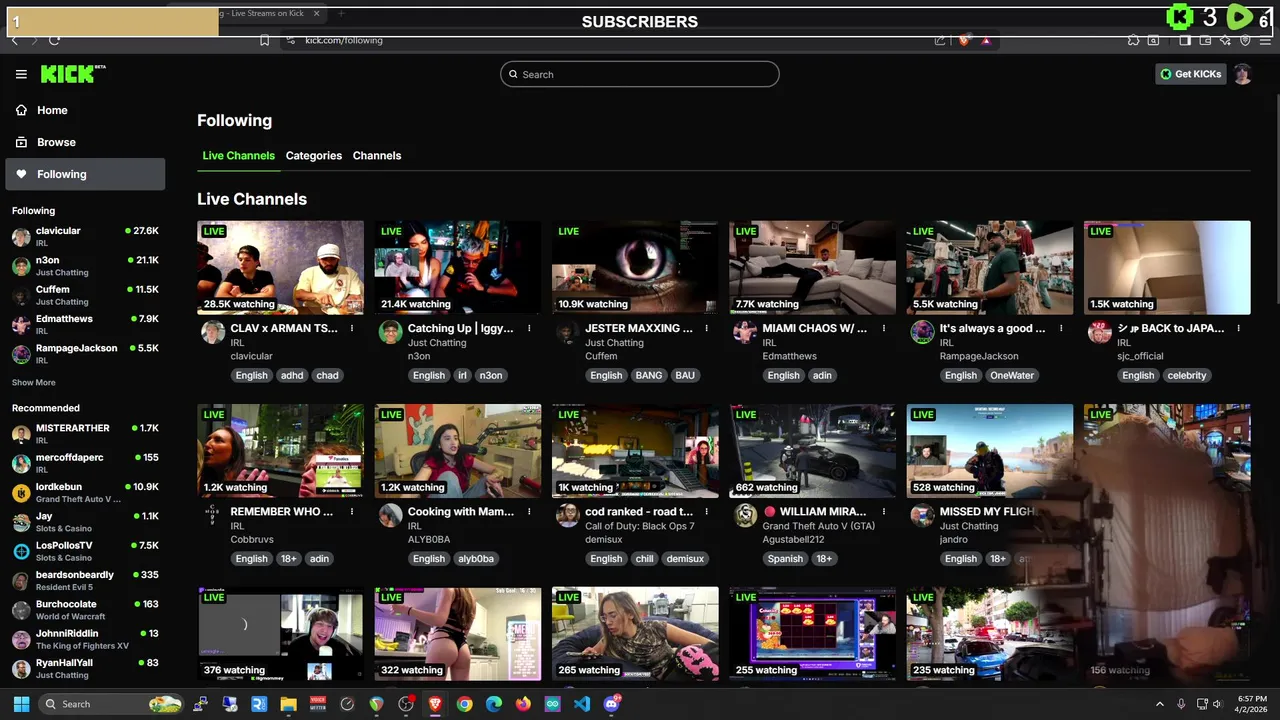Open options menu for Catching Up stream

click(x=529, y=328)
